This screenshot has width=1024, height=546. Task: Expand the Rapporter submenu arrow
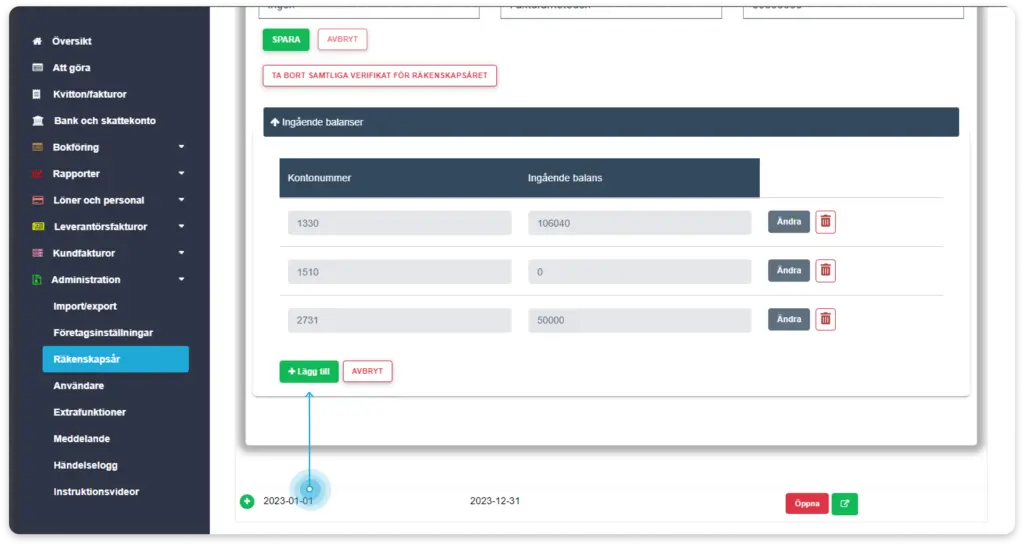point(182,174)
